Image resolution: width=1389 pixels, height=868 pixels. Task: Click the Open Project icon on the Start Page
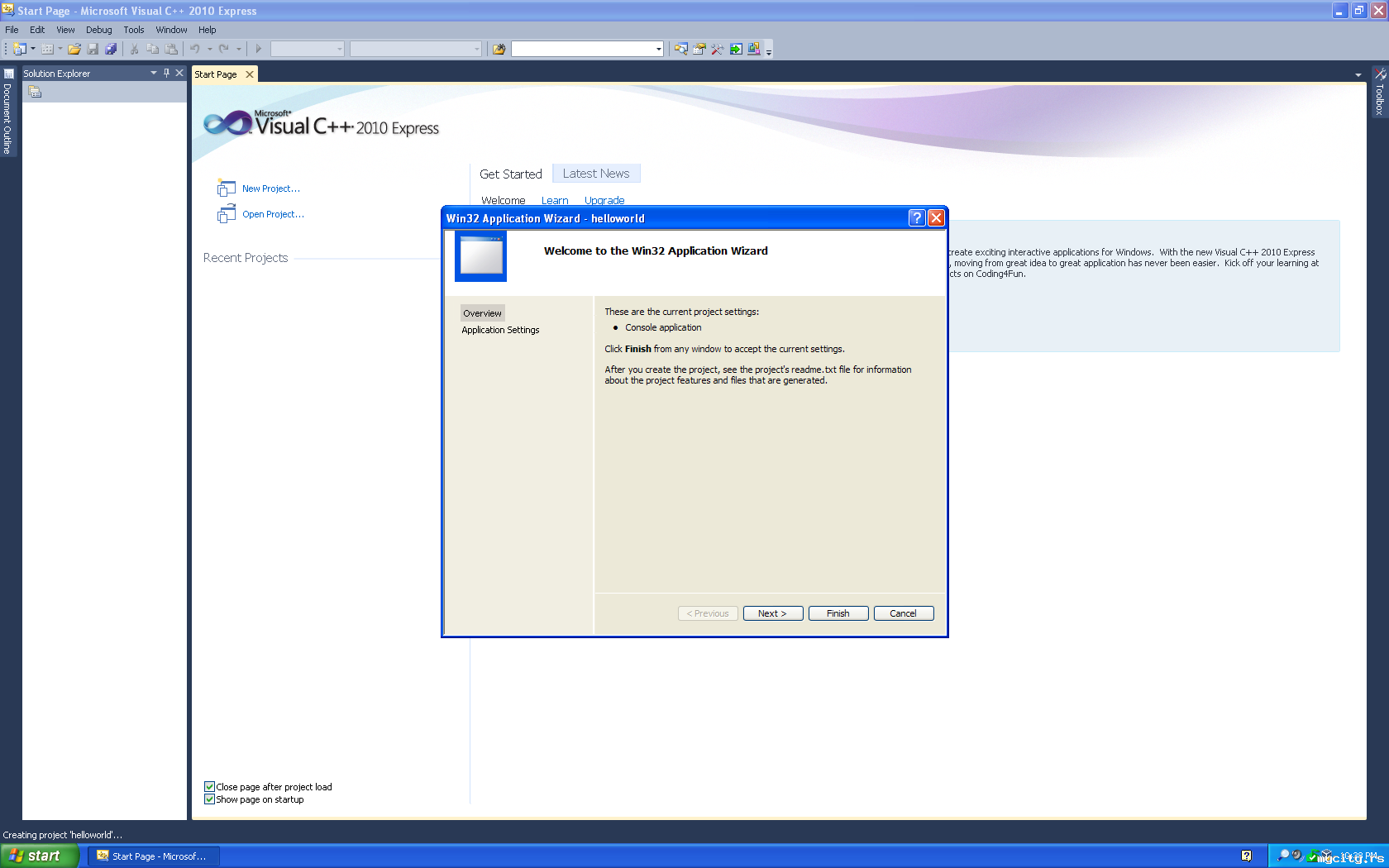click(x=226, y=214)
